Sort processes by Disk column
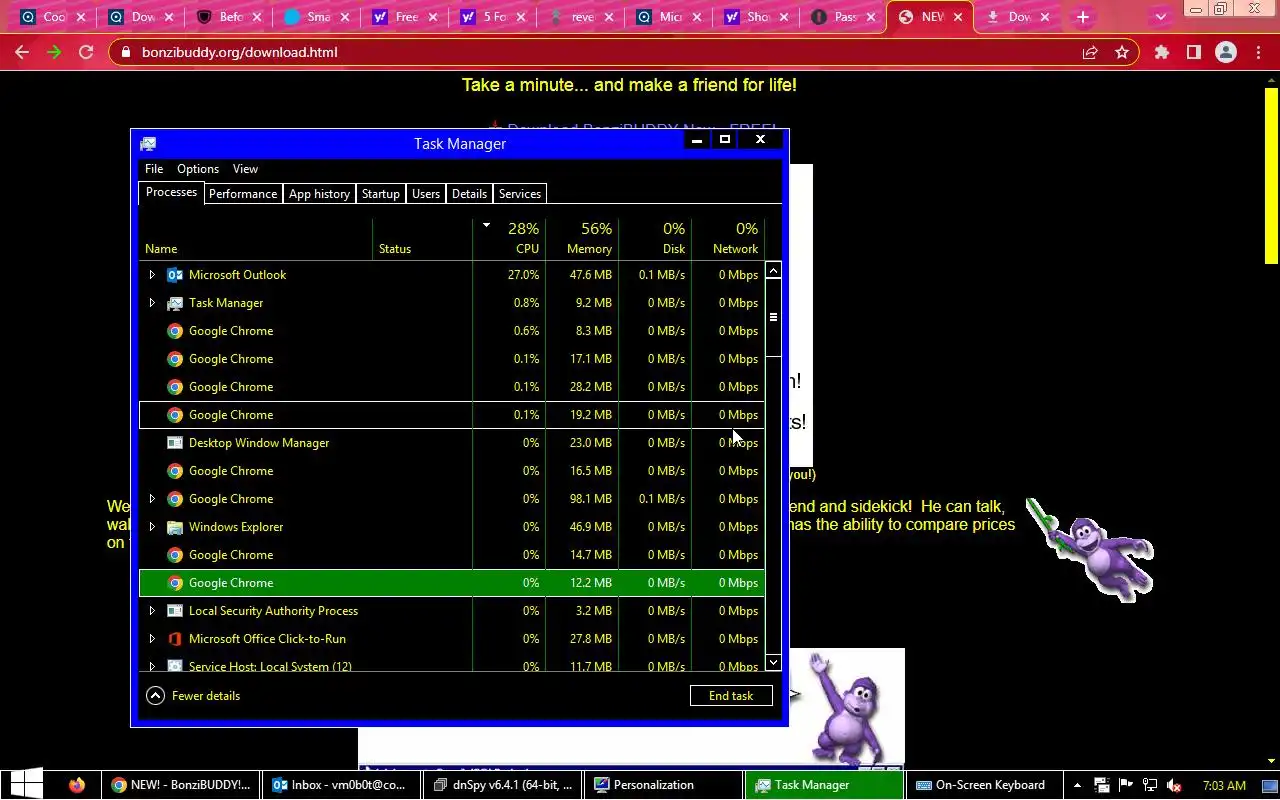Viewport: 1280px width, 800px height. (x=655, y=238)
